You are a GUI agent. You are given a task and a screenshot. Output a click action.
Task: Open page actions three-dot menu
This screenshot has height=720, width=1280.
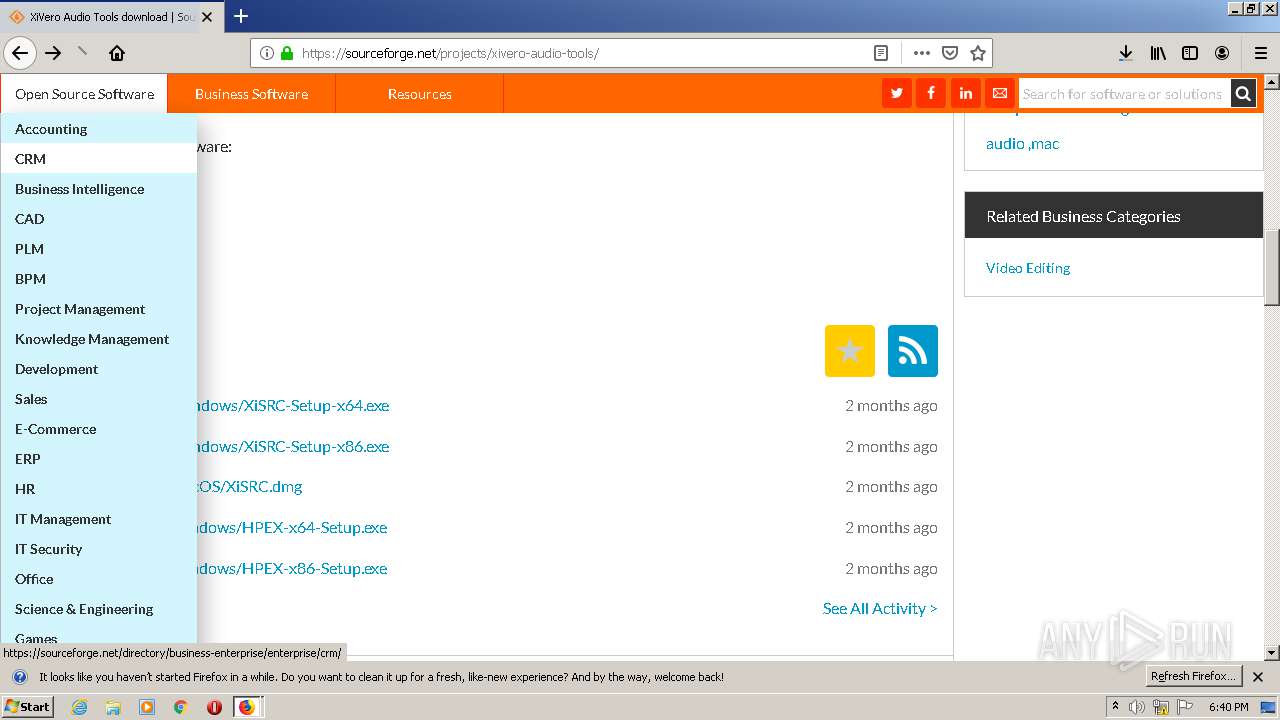tap(922, 53)
